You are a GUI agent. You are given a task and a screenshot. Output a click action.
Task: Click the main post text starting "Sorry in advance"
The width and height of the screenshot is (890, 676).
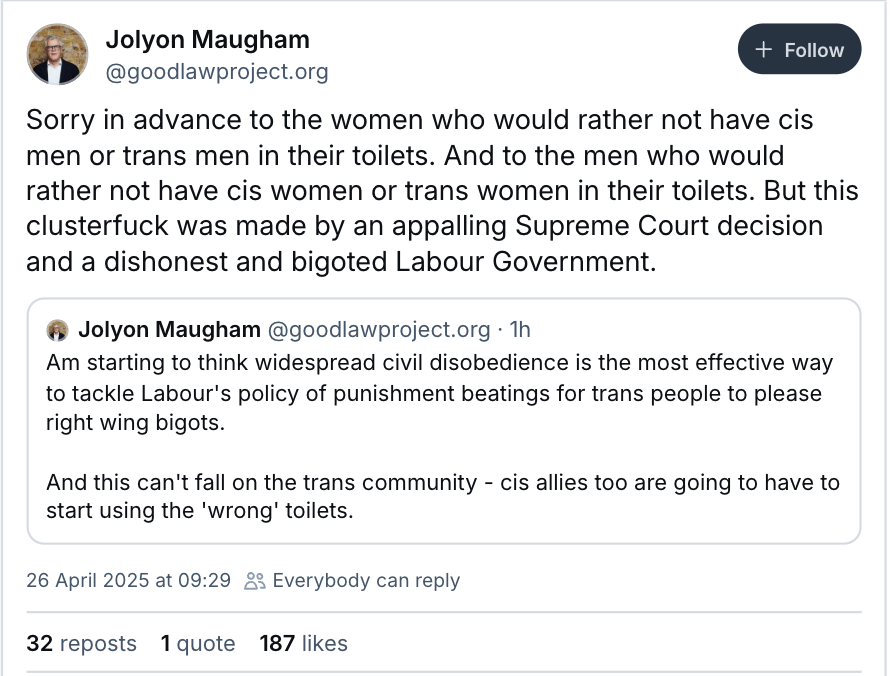point(419,122)
